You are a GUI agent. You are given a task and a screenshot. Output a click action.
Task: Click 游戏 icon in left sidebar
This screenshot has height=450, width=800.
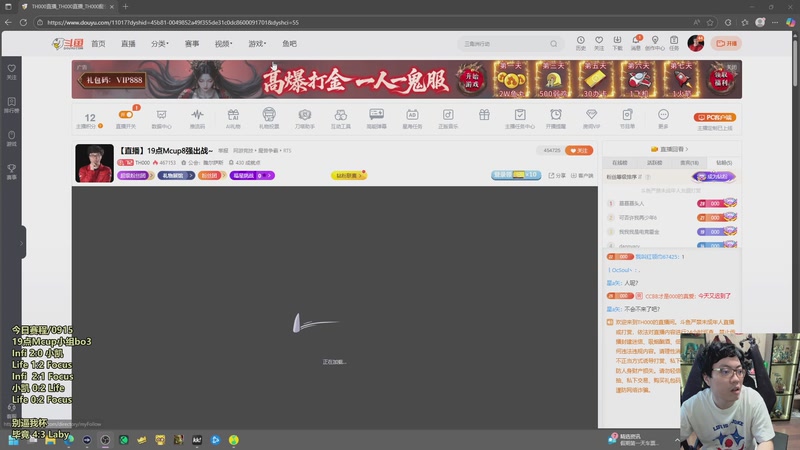click(x=11, y=139)
